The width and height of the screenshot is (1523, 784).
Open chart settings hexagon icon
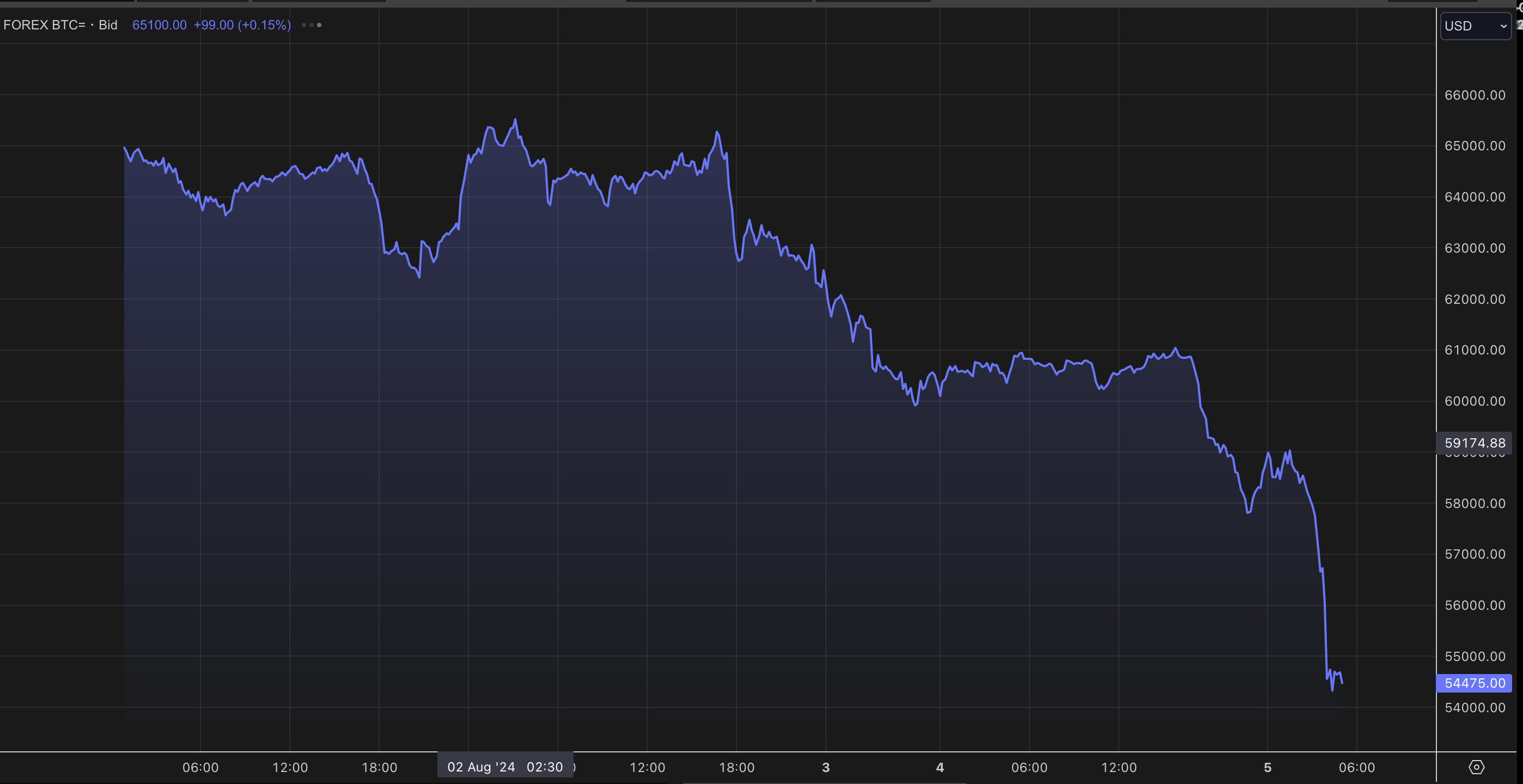[x=1476, y=768]
